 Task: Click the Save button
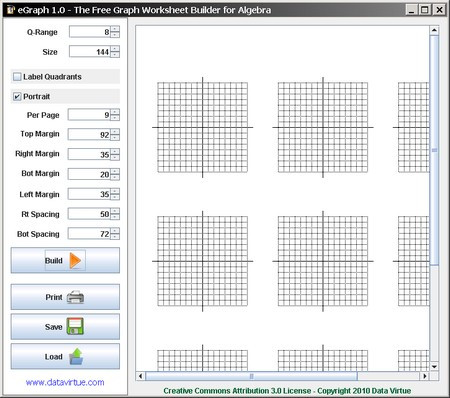[x=65, y=327]
